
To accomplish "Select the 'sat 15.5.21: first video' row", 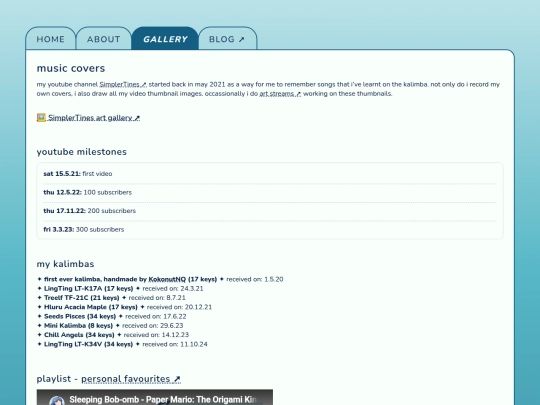I will click(x=270, y=174).
